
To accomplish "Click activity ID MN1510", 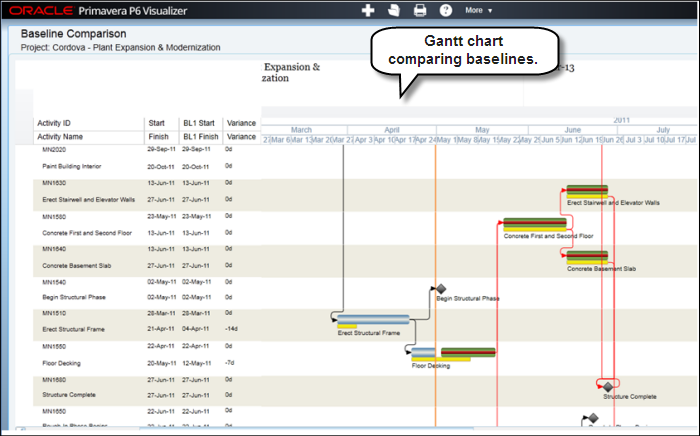I will [x=54, y=313].
